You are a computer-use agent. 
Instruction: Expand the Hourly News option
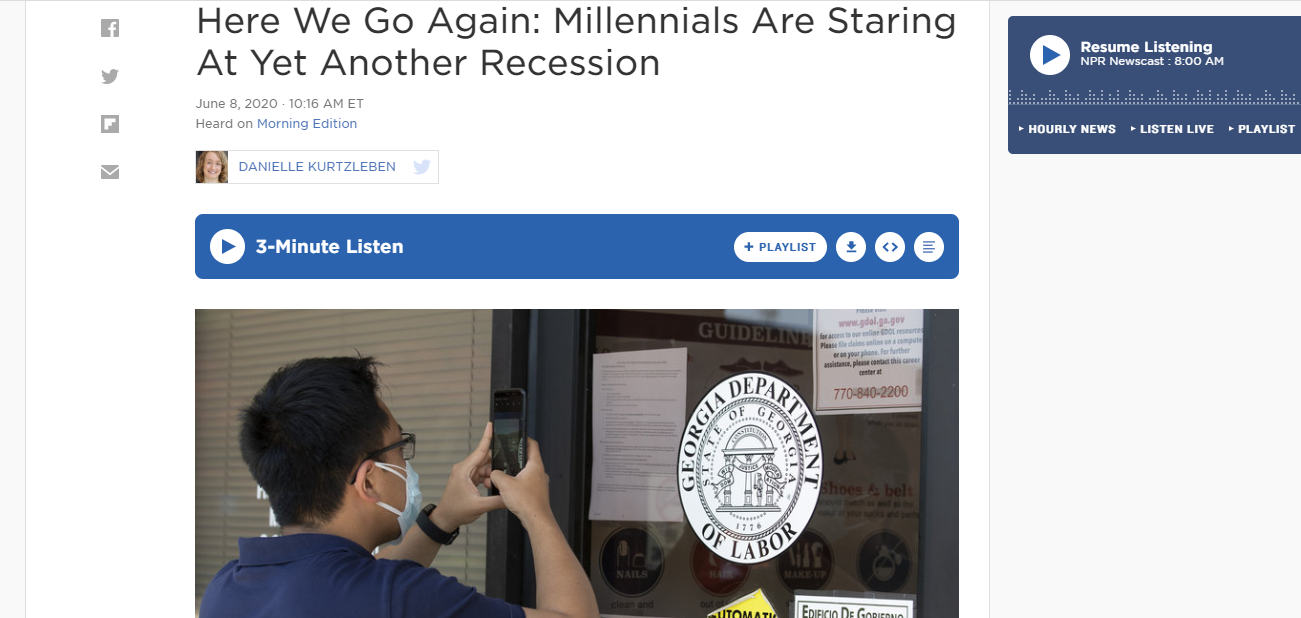[1067, 129]
